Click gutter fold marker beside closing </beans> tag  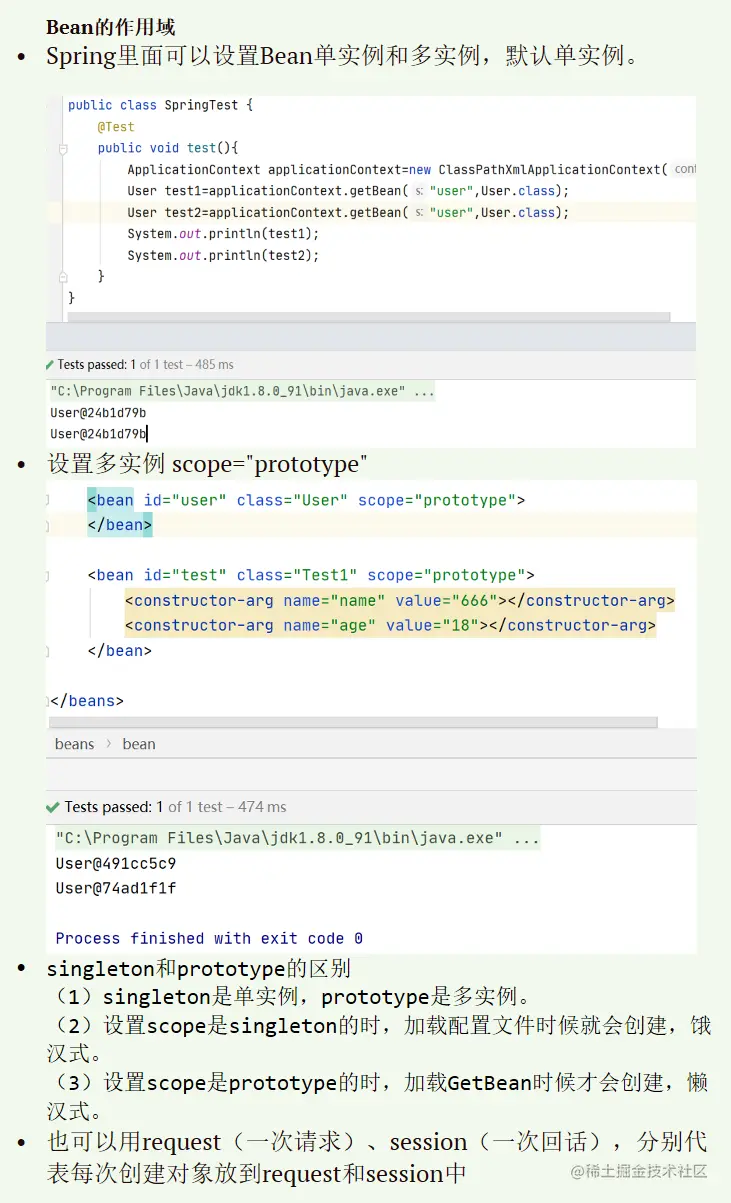click(48, 701)
